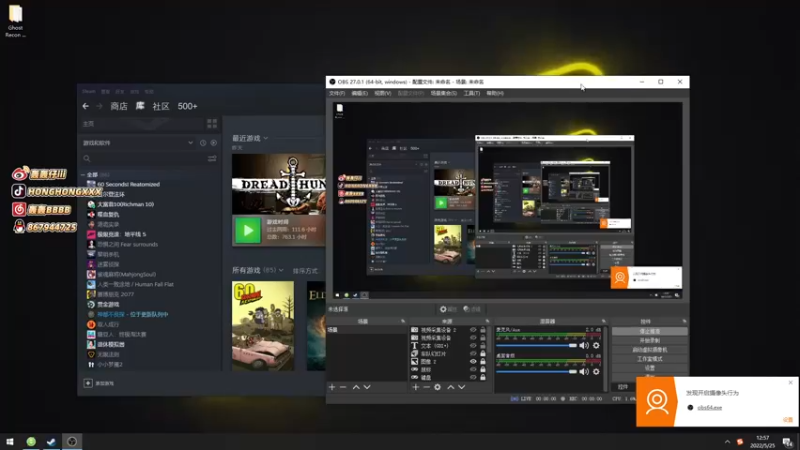Open OBS 设置 button in controls
800x450 pixels.
pos(649,368)
